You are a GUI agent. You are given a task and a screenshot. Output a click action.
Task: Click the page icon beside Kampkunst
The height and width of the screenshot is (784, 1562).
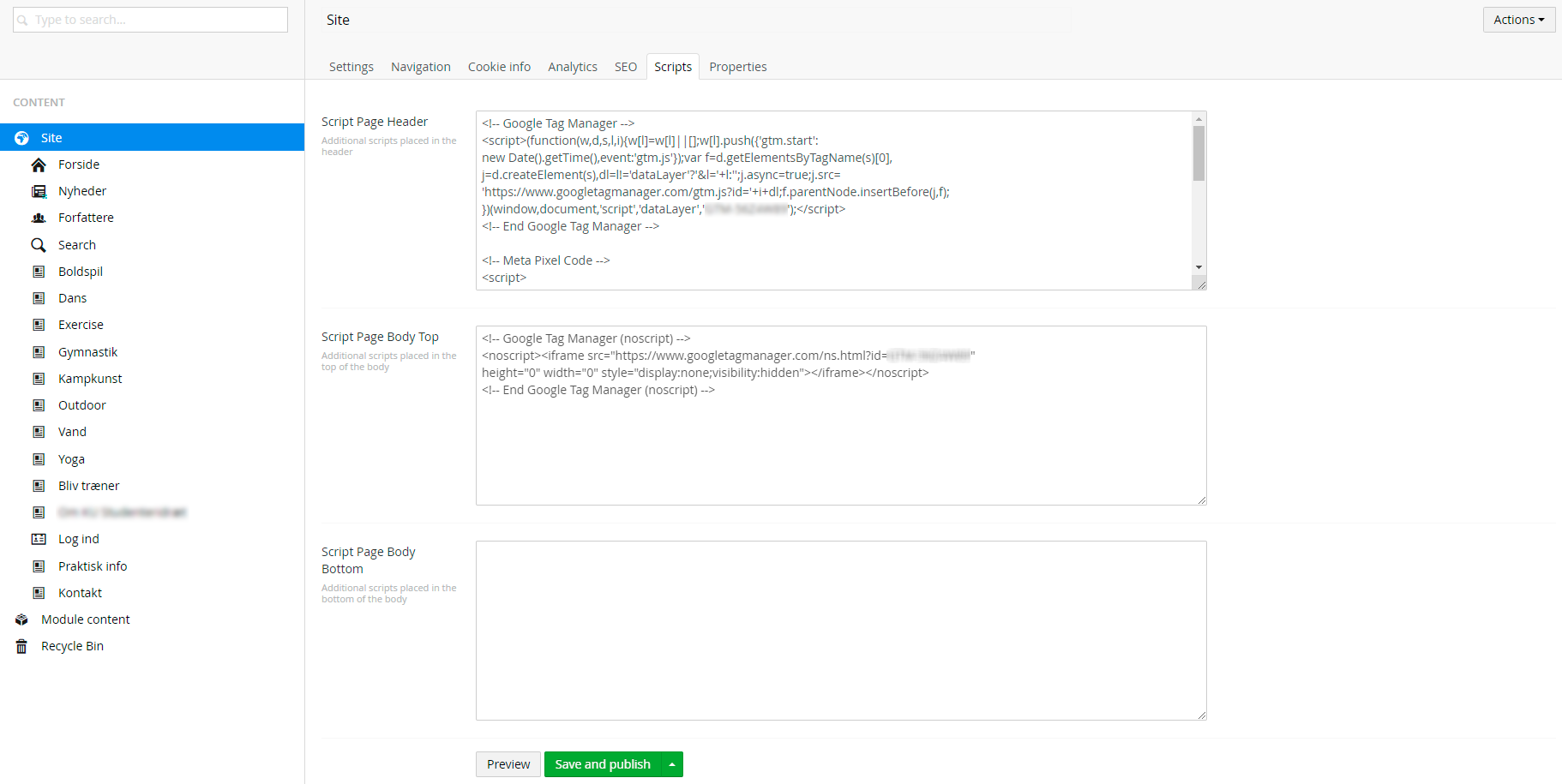39,379
